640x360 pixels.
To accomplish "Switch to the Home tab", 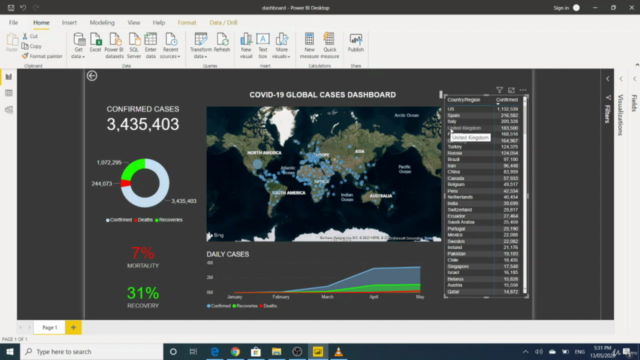I will click(41, 22).
